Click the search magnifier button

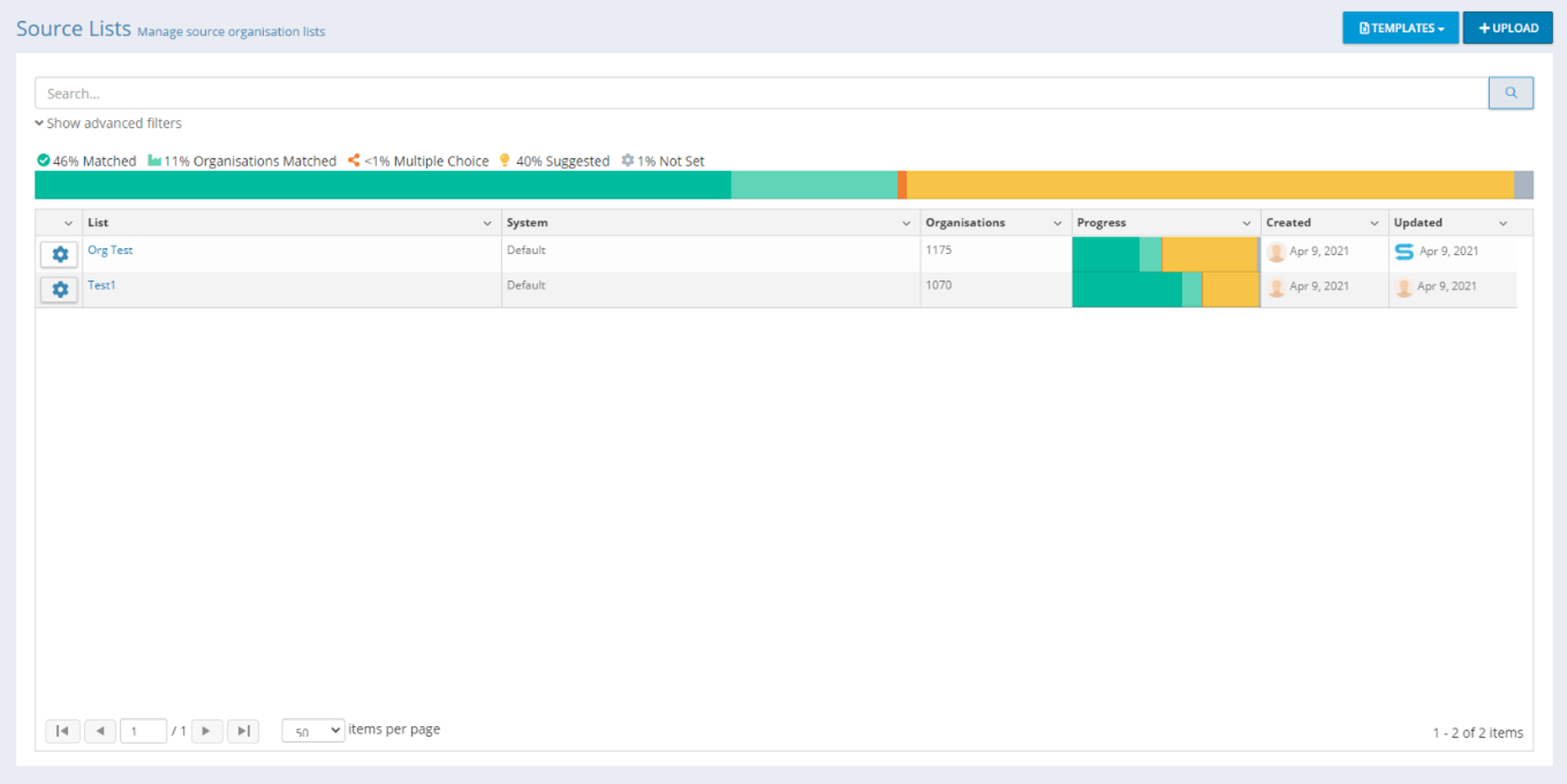pos(1510,93)
